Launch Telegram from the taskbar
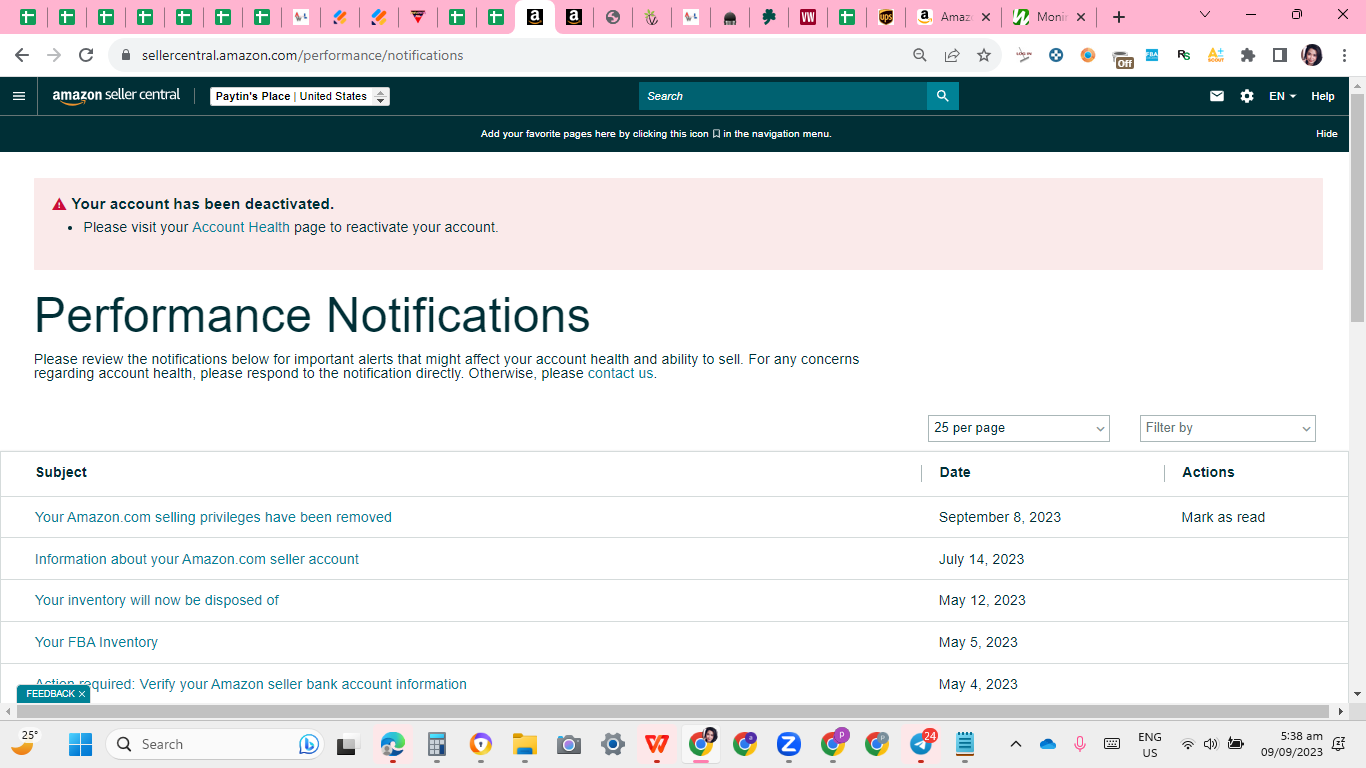The width and height of the screenshot is (1366, 768). pos(921,744)
